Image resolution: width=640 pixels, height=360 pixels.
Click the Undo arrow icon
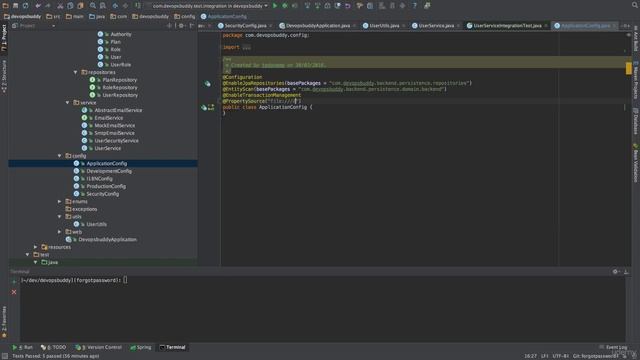(x=38, y=6)
